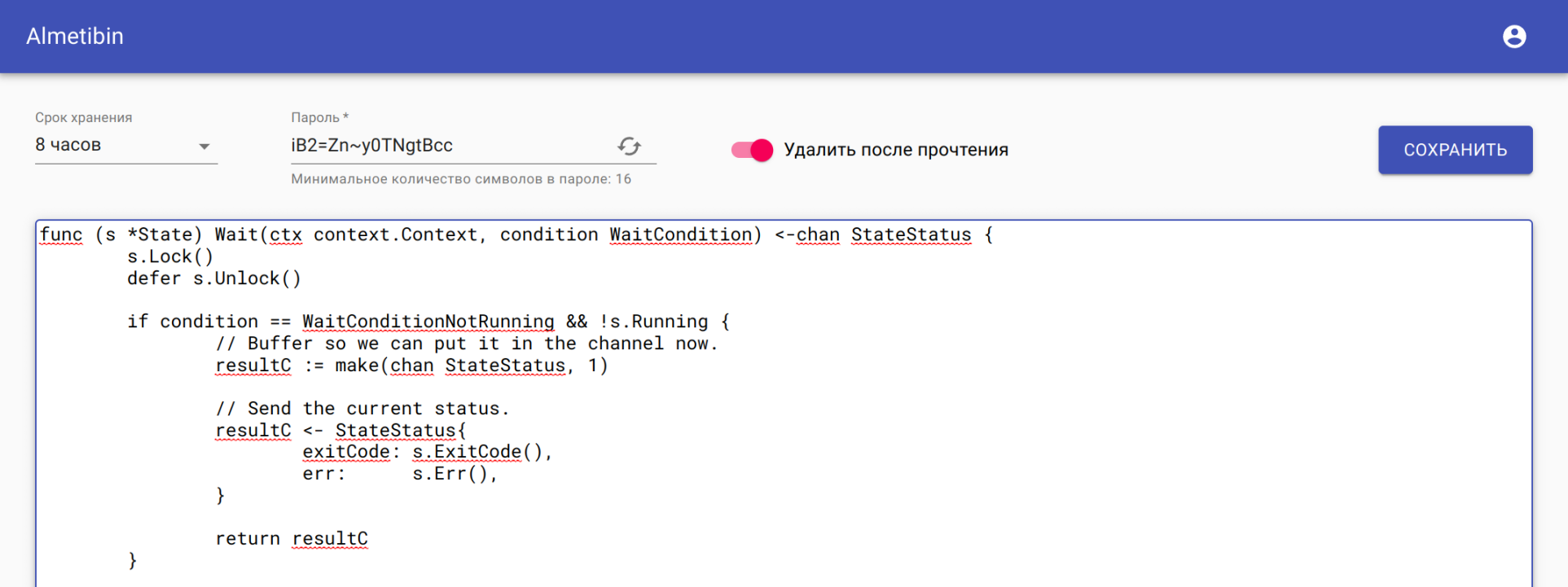Click the Удалить после прочтения label
Image resolution: width=1568 pixels, height=587 pixels.
click(895, 150)
